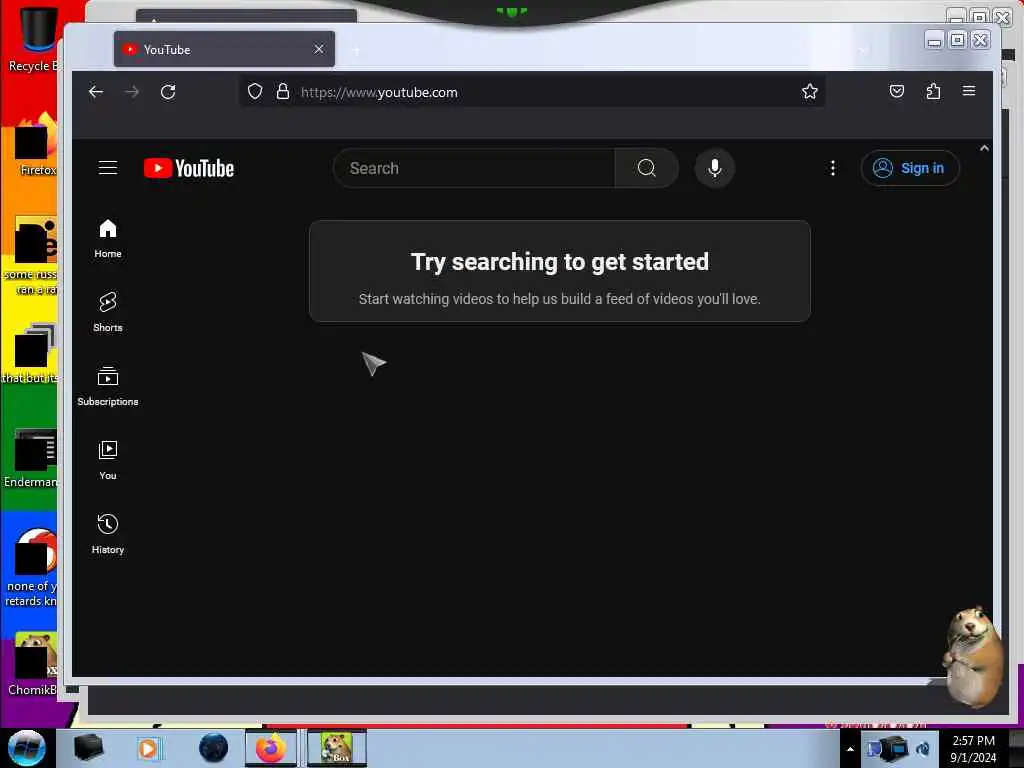Save page to Pocket
The image size is (1024, 768).
897,91
